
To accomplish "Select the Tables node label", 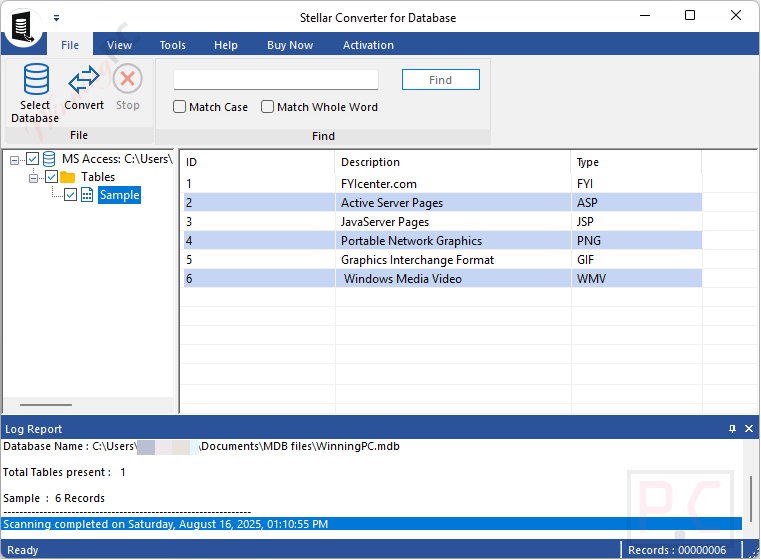I will point(98,177).
